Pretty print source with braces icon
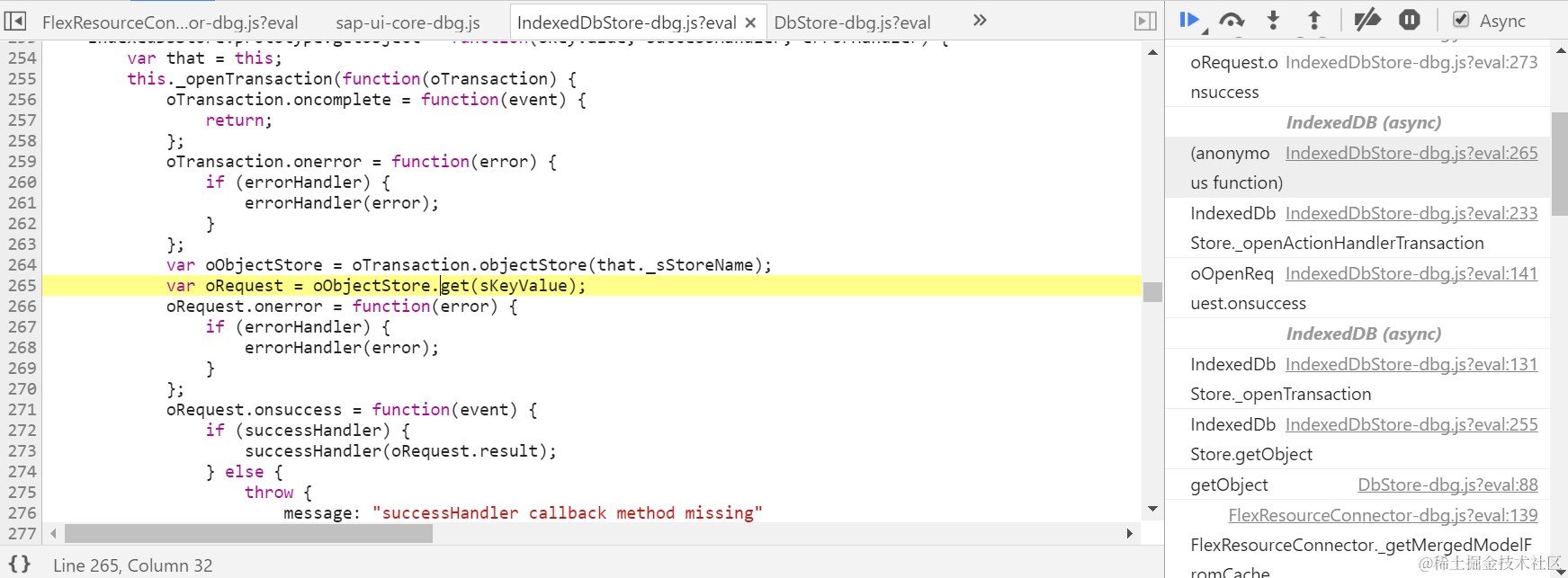The width and height of the screenshot is (1568, 578). pos(20,565)
